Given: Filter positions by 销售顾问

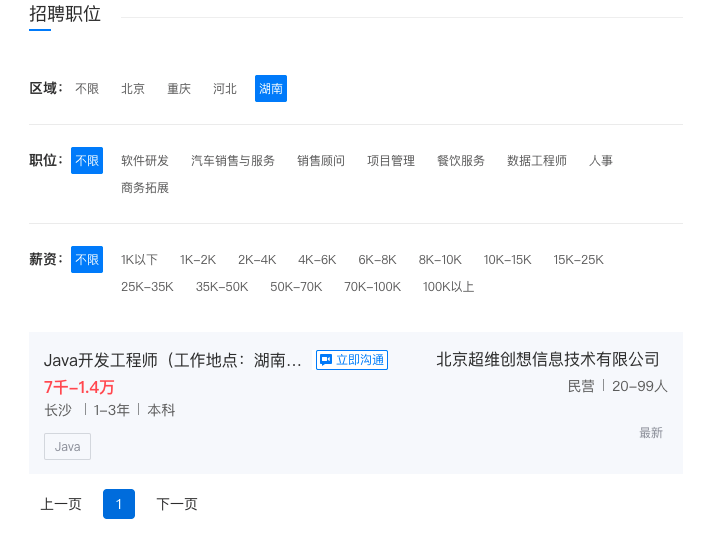Looking at the screenshot, I should [x=321, y=160].
